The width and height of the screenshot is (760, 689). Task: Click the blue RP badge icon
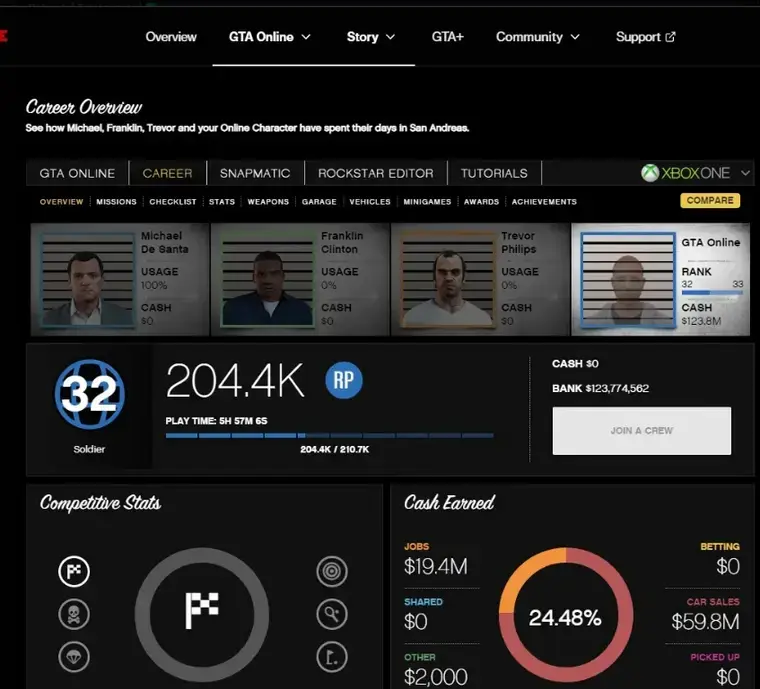[x=343, y=380]
